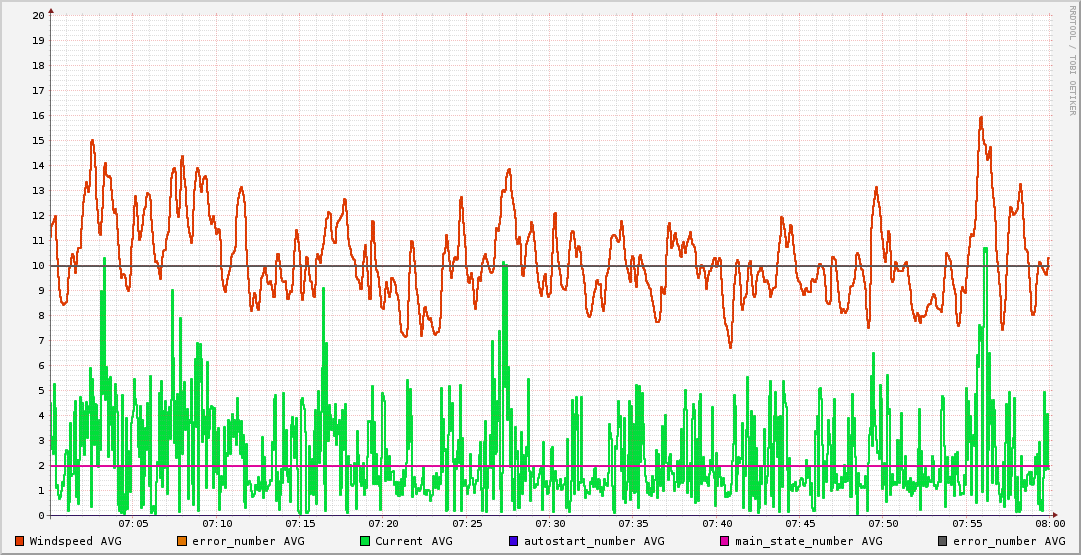Click the Y-axis value 8
Screen dimensions: 1081x555
coord(42,316)
